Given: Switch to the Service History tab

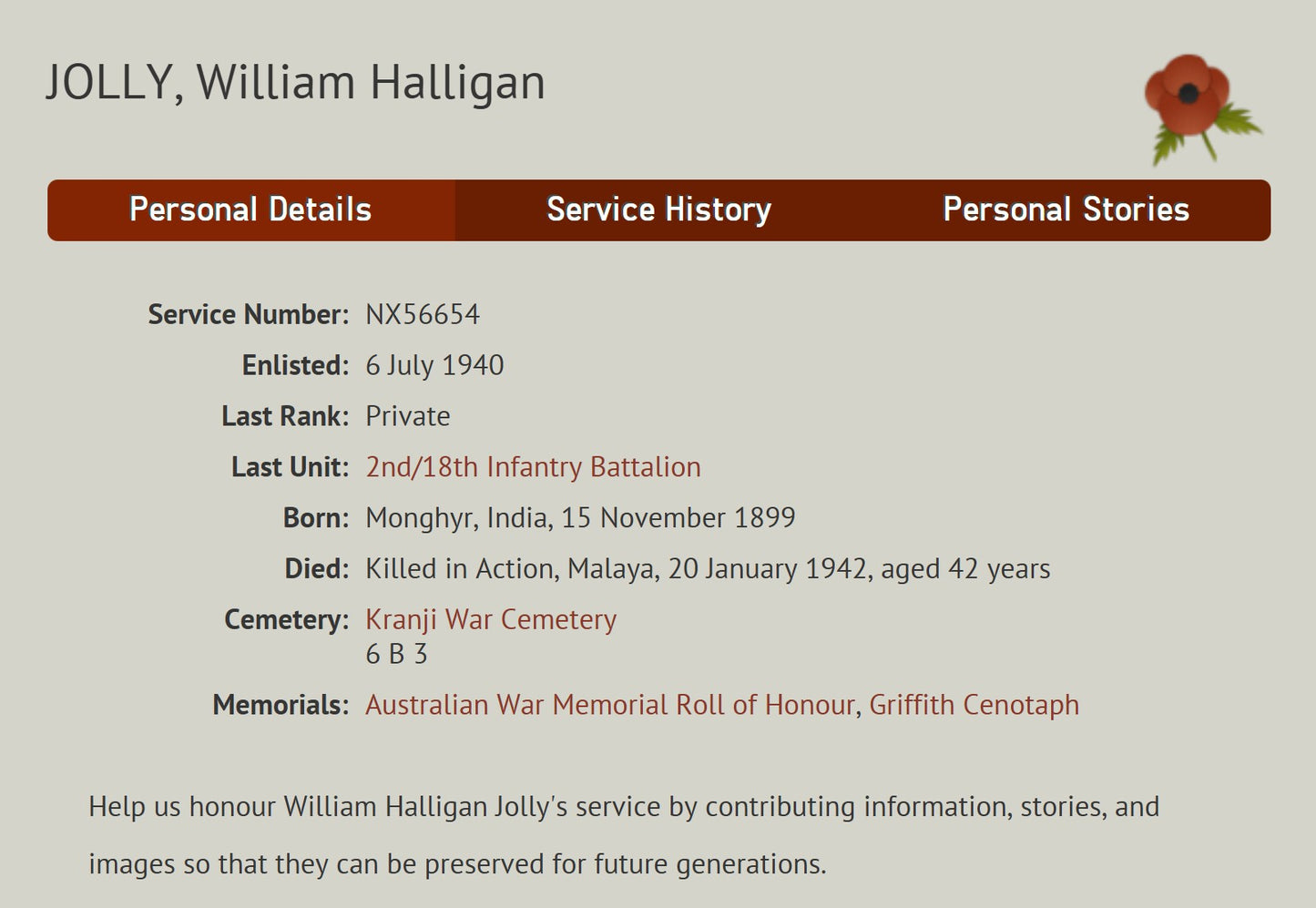Looking at the screenshot, I should [x=658, y=209].
